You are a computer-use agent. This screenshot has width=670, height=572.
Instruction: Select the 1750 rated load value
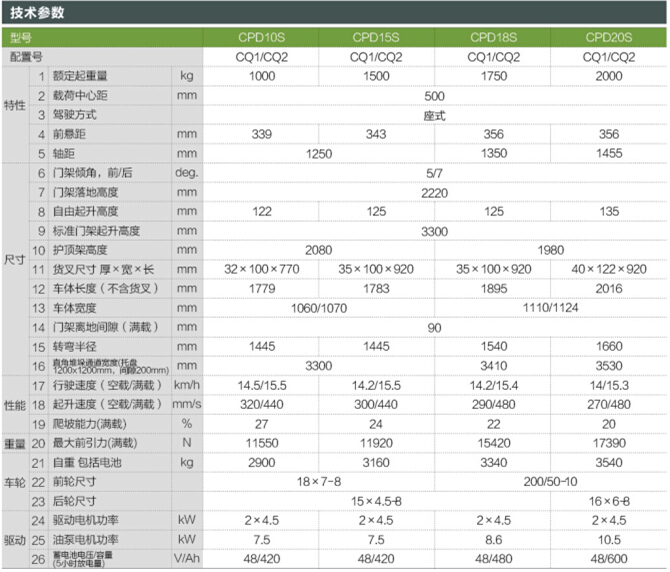pos(494,76)
